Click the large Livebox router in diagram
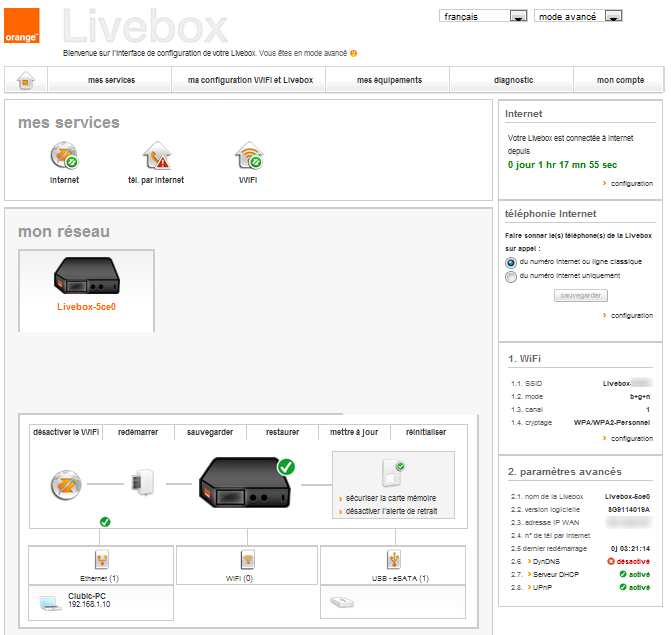 (244, 483)
